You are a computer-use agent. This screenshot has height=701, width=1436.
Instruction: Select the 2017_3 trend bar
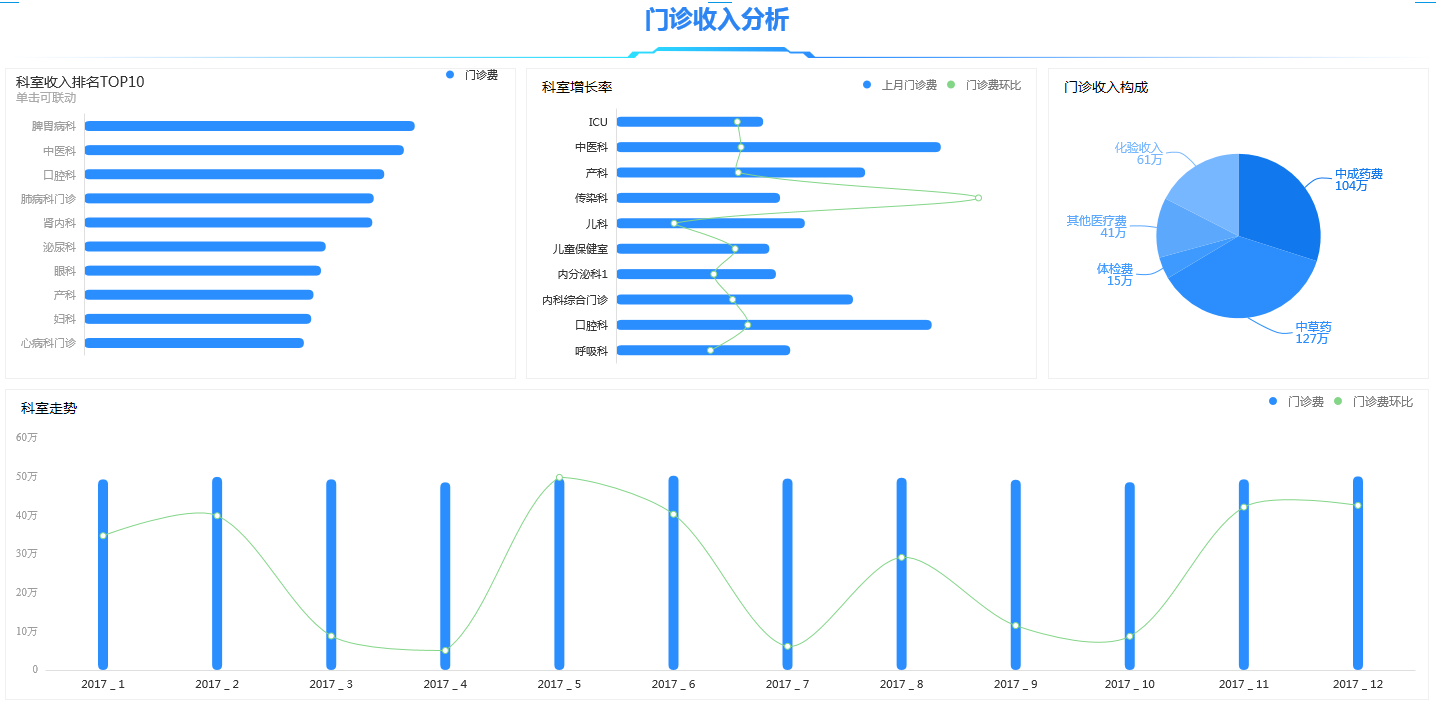331,575
